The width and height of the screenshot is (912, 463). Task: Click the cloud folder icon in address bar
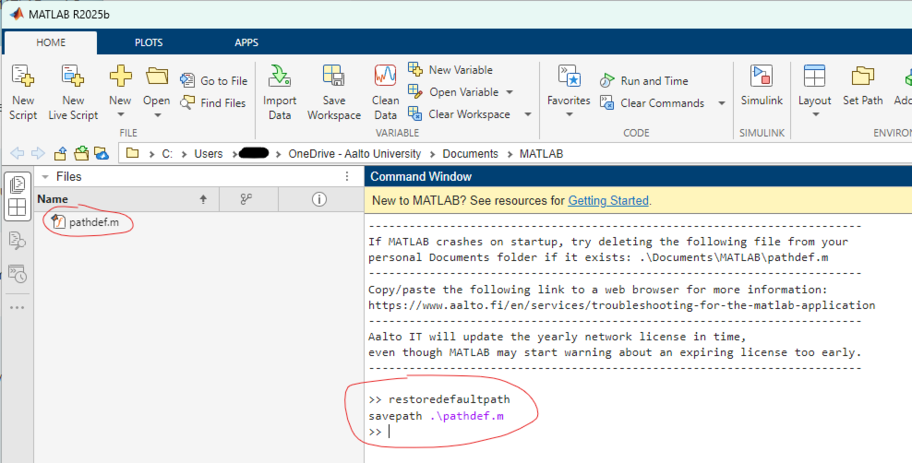pos(101,154)
